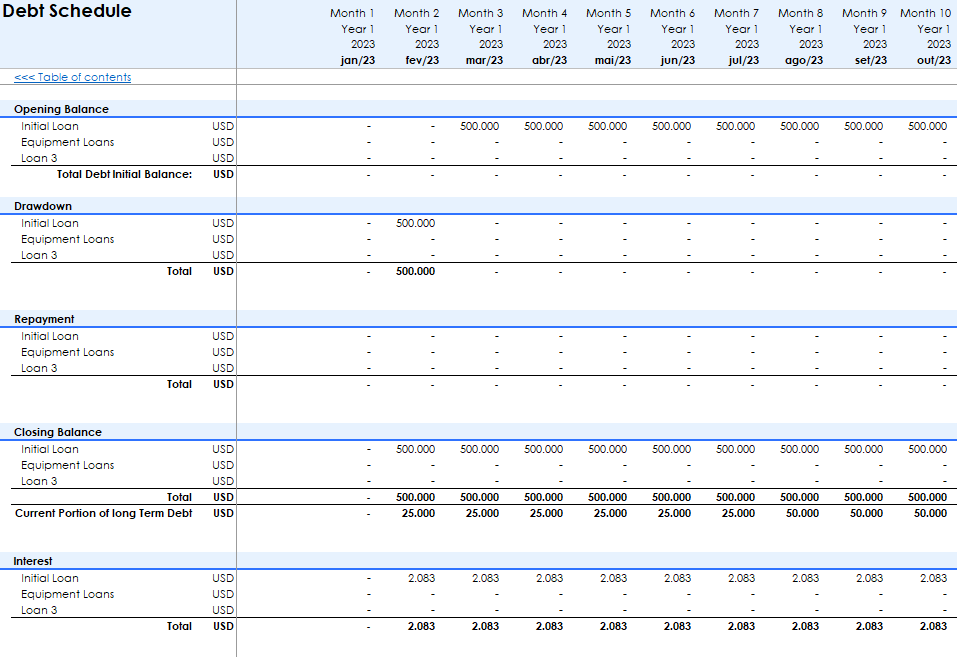Select the Drawdown section header
Image resolution: width=957 pixels, height=657 pixels.
pyautogui.click(x=43, y=206)
